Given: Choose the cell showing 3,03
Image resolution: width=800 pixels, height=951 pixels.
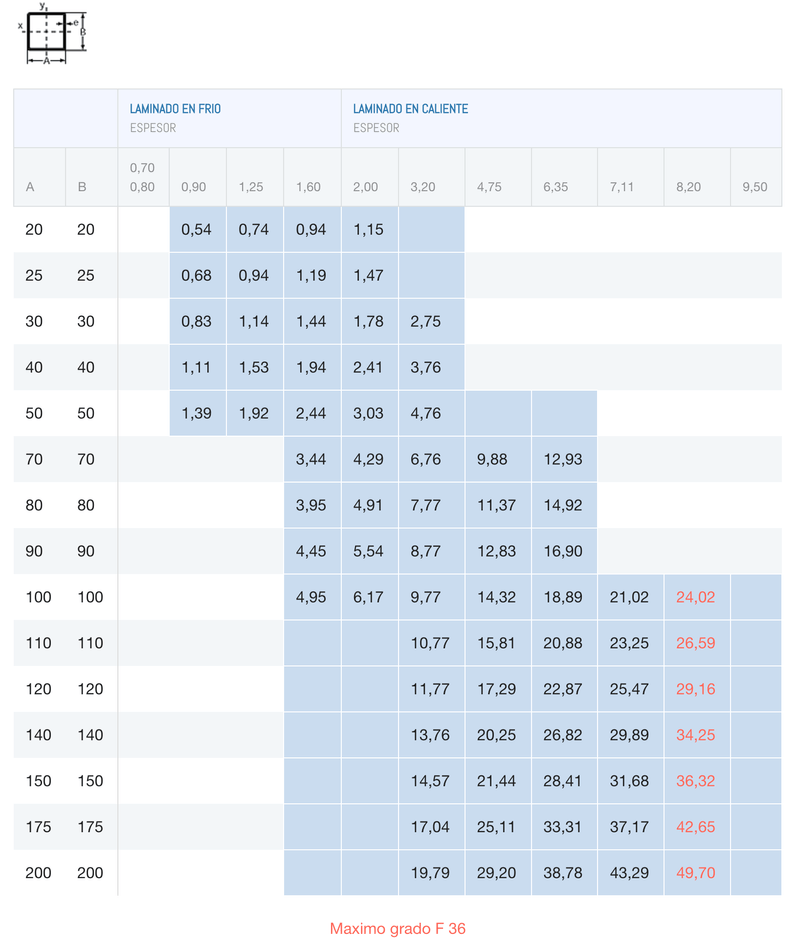Looking at the screenshot, I should point(368,413).
